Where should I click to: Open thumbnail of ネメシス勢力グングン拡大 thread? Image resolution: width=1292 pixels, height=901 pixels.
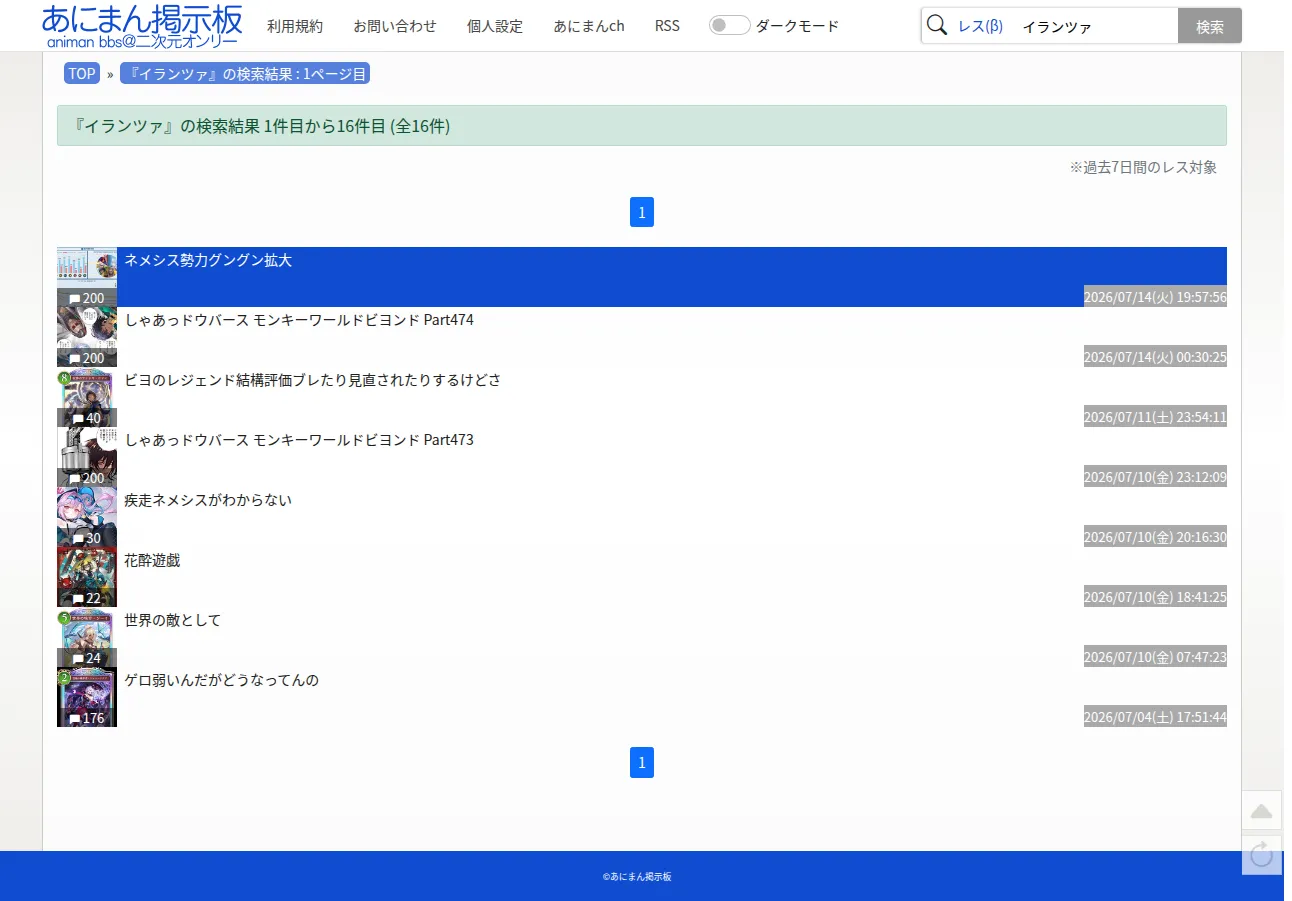coord(87,277)
